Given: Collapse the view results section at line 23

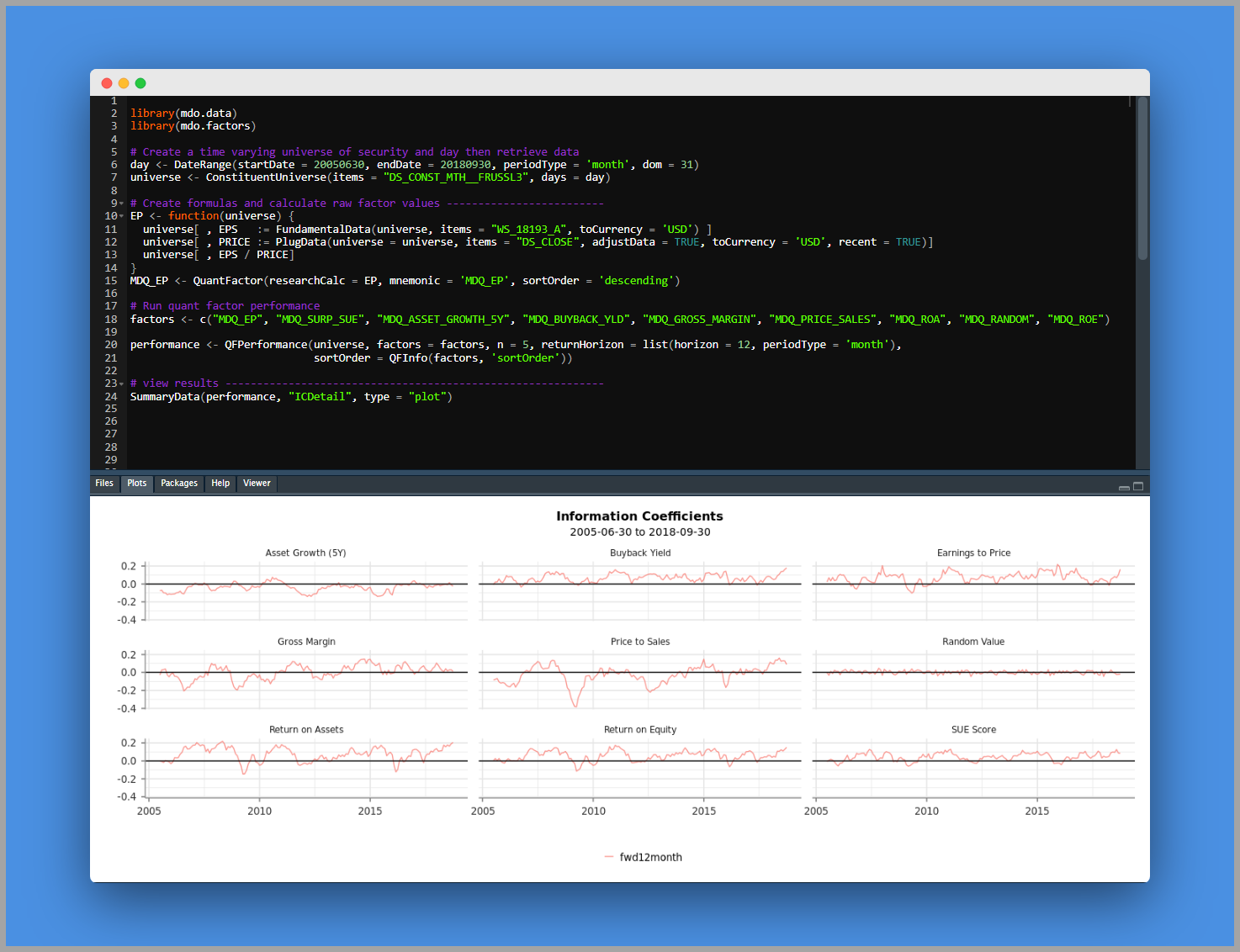Looking at the screenshot, I should tap(122, 383).
